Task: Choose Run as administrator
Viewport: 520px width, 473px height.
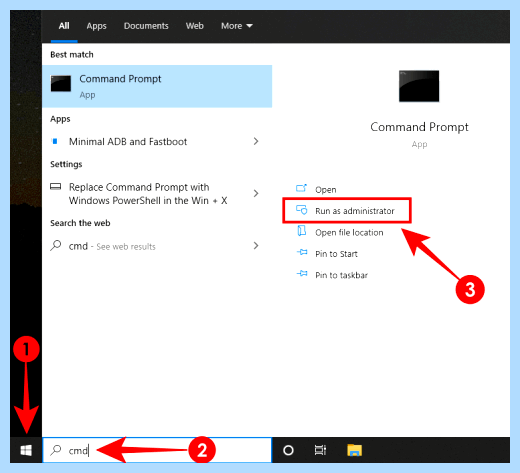Action: tap(347, 210)
